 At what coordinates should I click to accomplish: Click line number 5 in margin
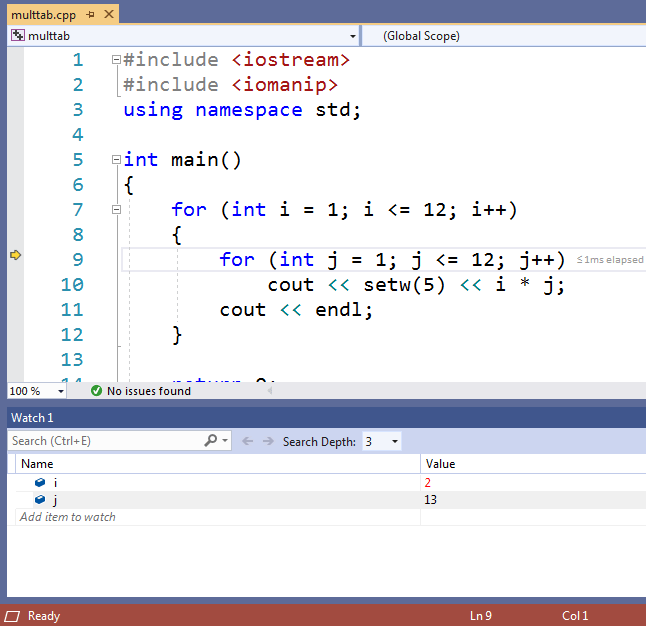pyautogui.click(x=78, y=159)
